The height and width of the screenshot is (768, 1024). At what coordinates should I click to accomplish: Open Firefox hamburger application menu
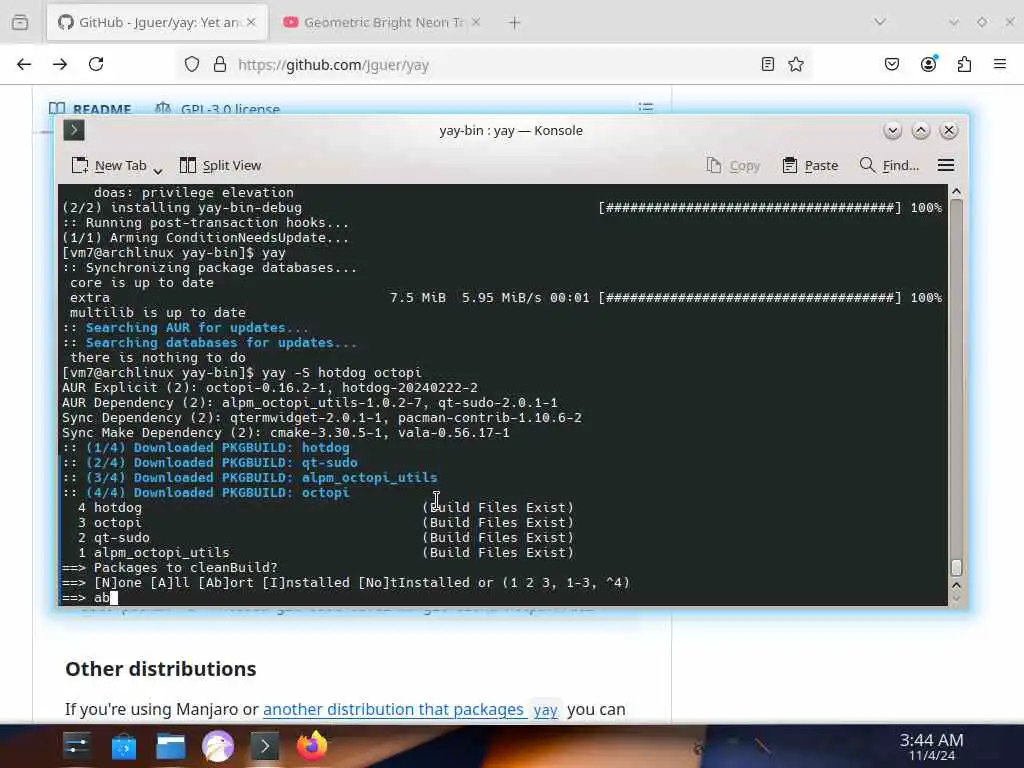(999, 64)
